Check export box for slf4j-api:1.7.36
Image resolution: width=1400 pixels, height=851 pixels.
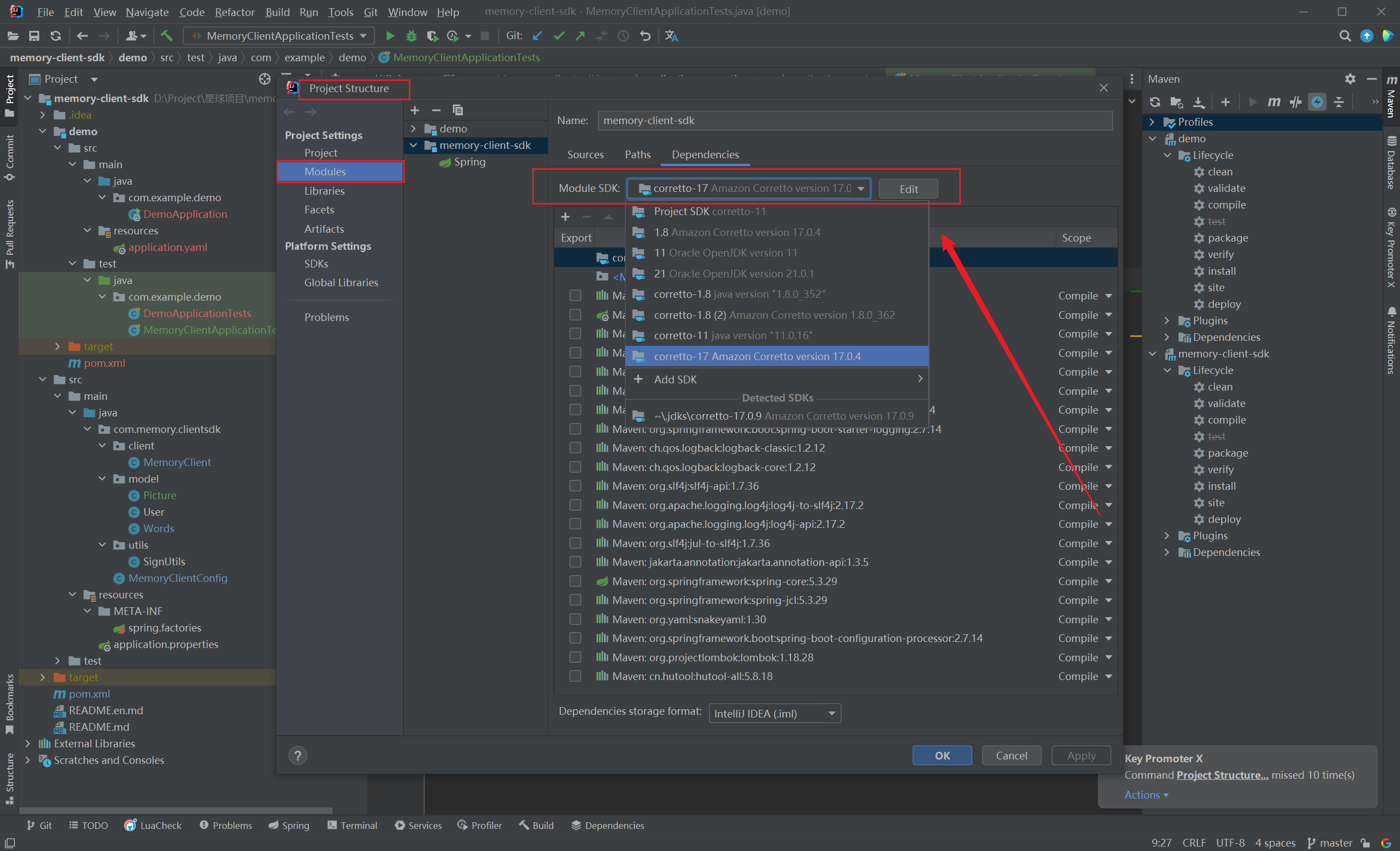575,486
